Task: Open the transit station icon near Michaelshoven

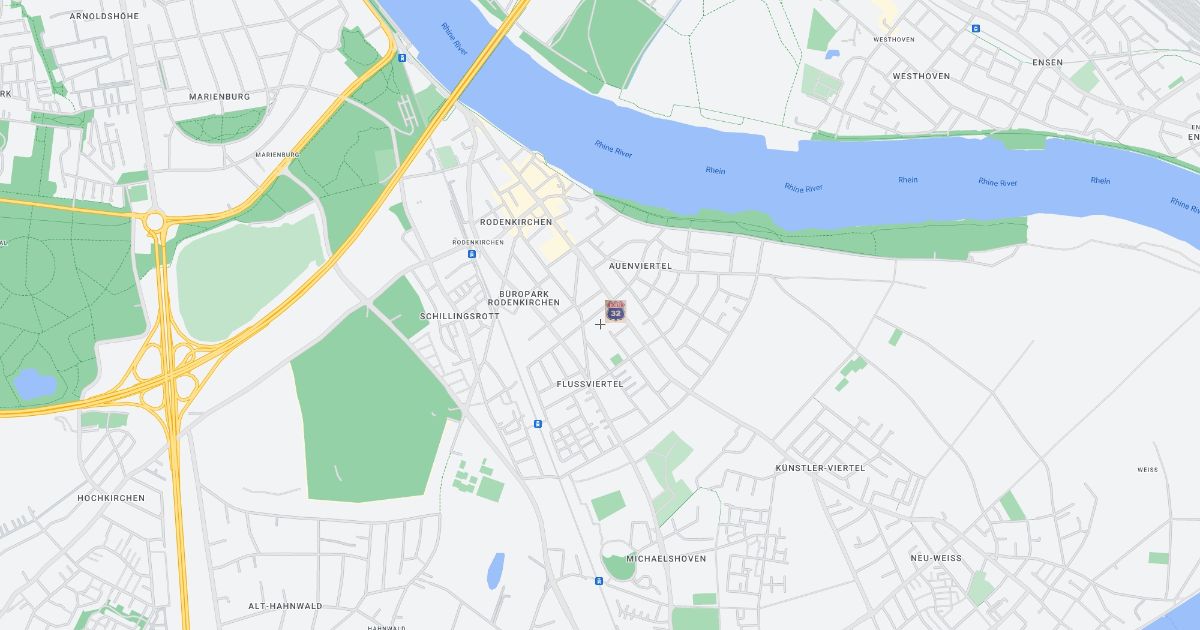Action: (598, 579)
